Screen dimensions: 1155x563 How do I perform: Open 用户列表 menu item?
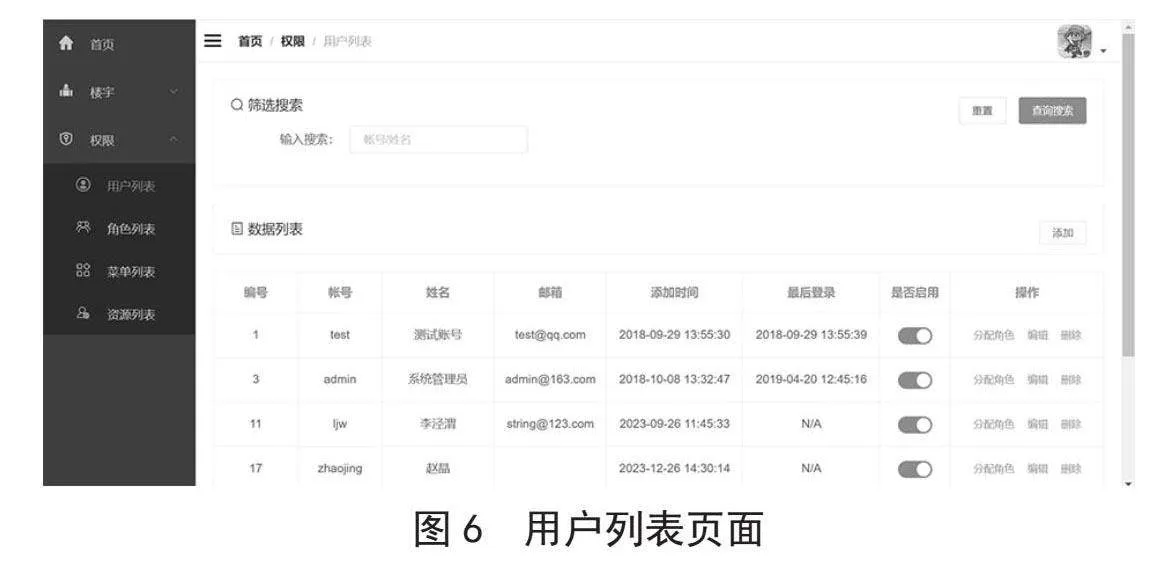coord(131,186)
